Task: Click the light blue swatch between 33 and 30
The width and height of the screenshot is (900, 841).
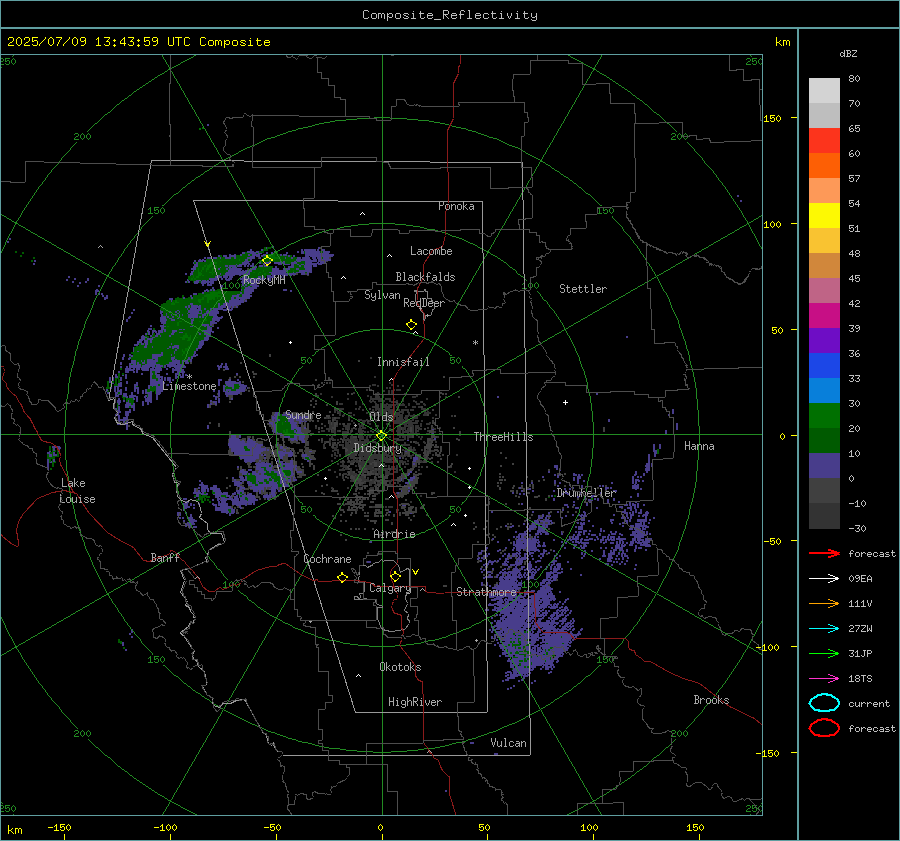Action: pos(824,390)
